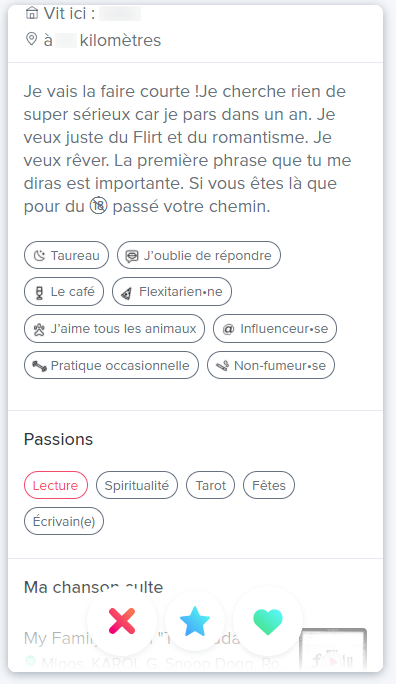Select the Tarot passion chip

click(x=211, y=485)
